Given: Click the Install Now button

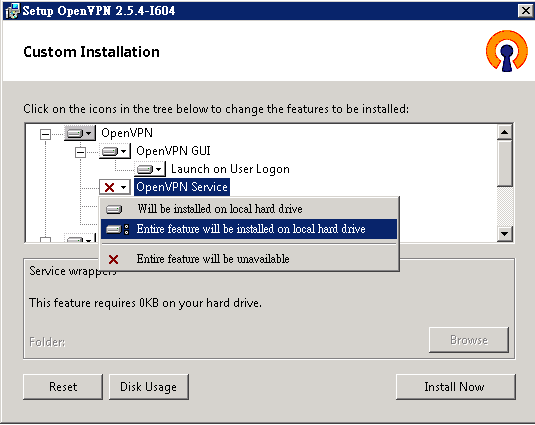Looking at the screenshot, I should [x=456, y=387].
